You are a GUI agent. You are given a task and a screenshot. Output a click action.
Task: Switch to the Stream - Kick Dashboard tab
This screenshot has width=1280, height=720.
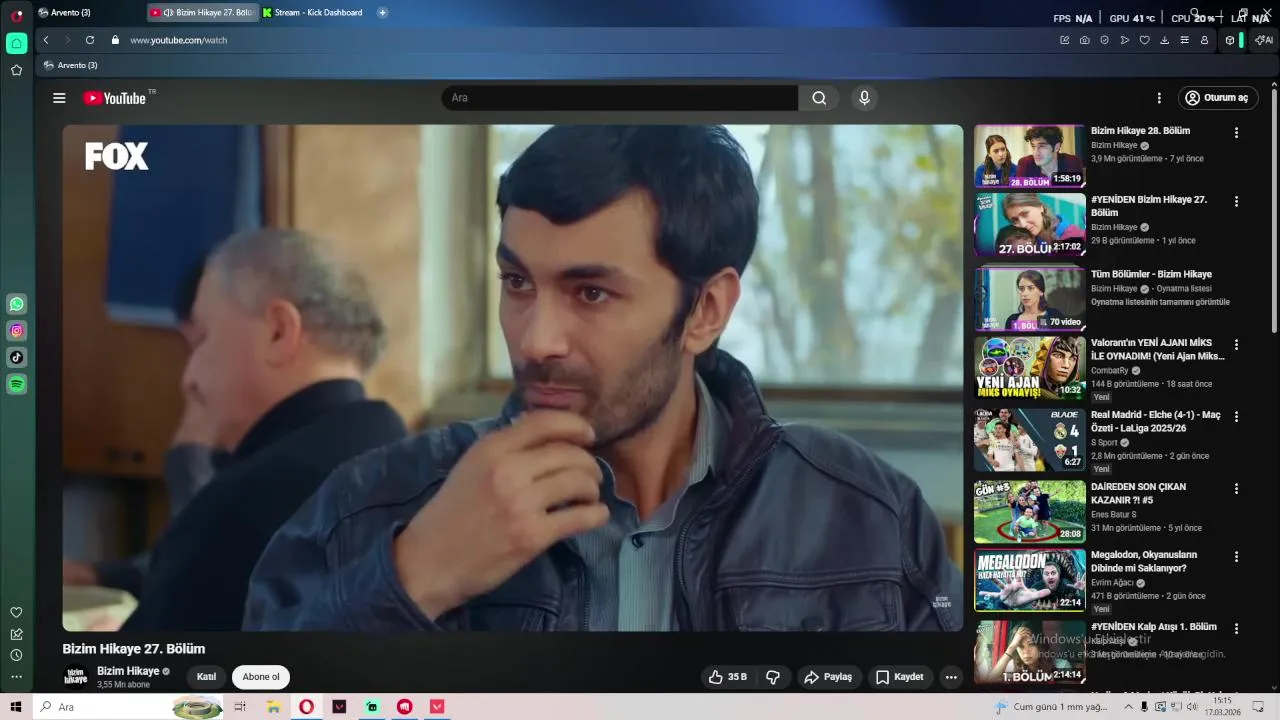coord(315,13)
